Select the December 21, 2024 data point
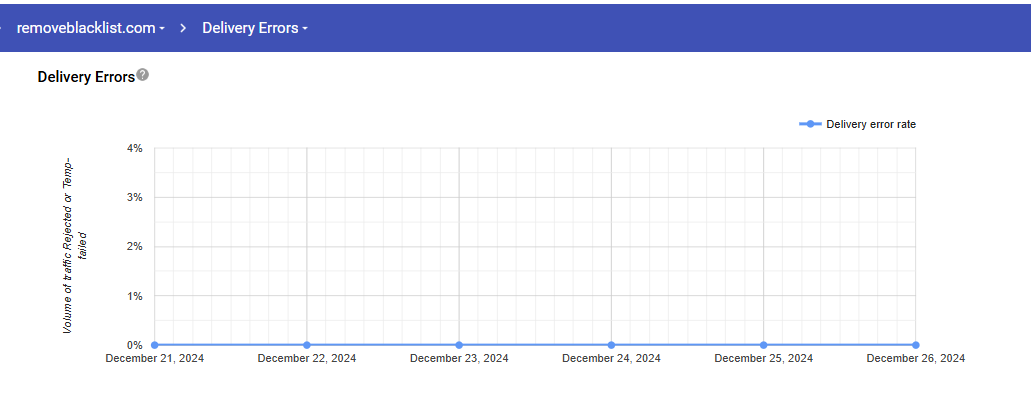The height and width of the screenshot is (407, 1031). click(x=154, y=344)
